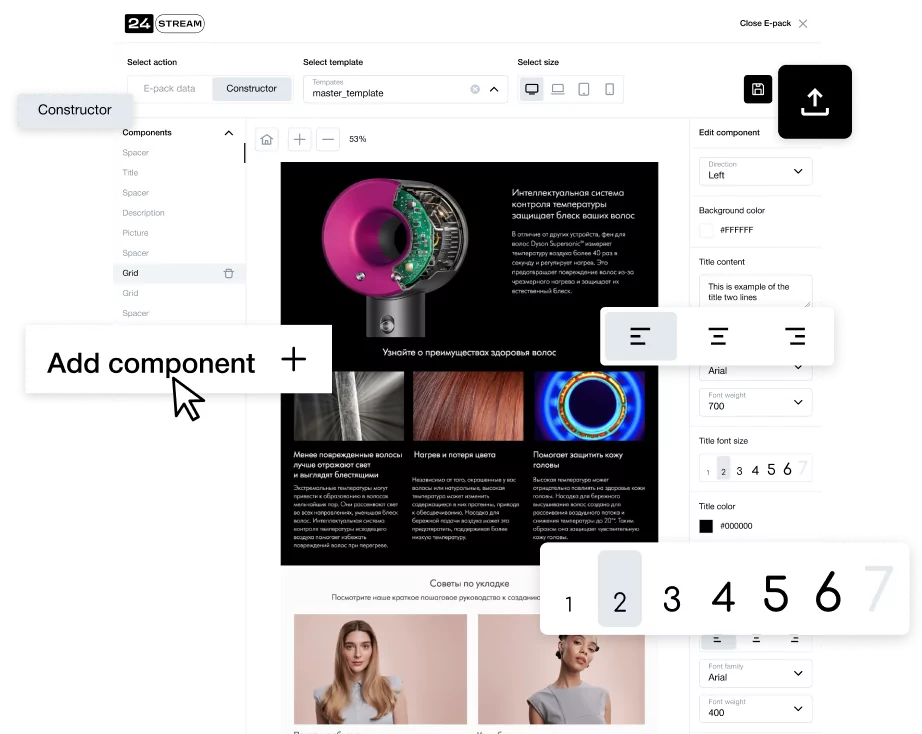922x734 pixels.
Task: Select the desktop monitor size icon
Action: coord(532,89)
